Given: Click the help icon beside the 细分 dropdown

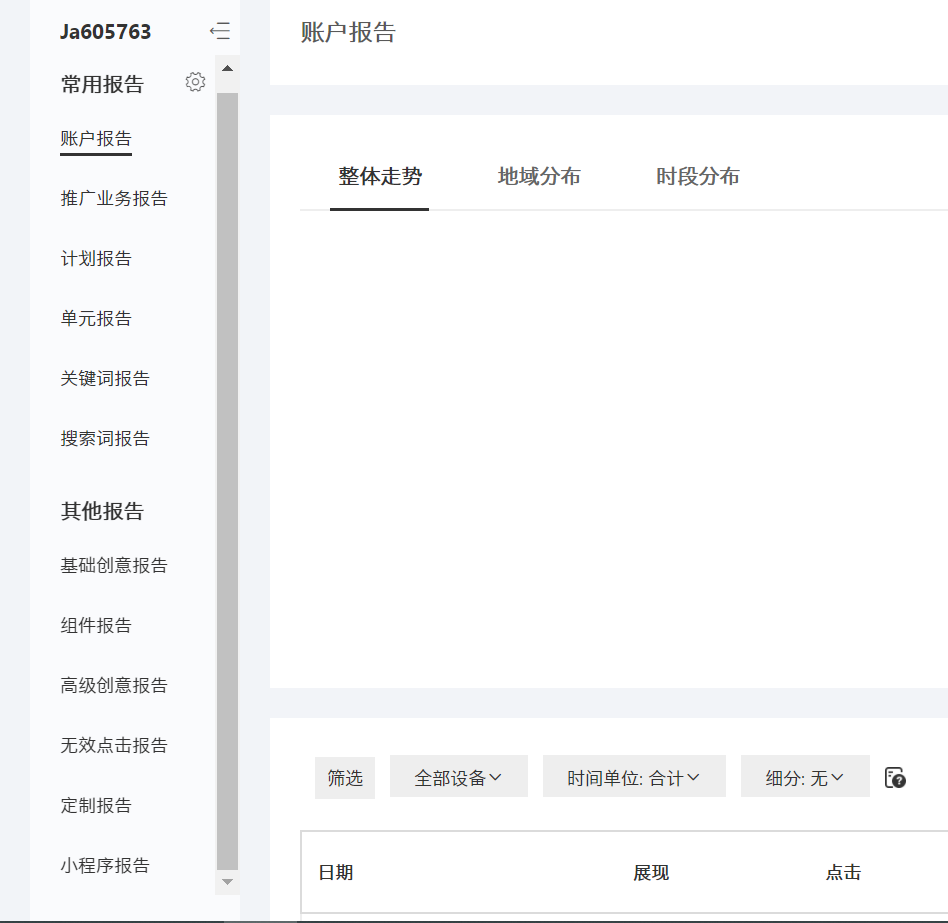Looking at the screenshot, I should 895,778.
